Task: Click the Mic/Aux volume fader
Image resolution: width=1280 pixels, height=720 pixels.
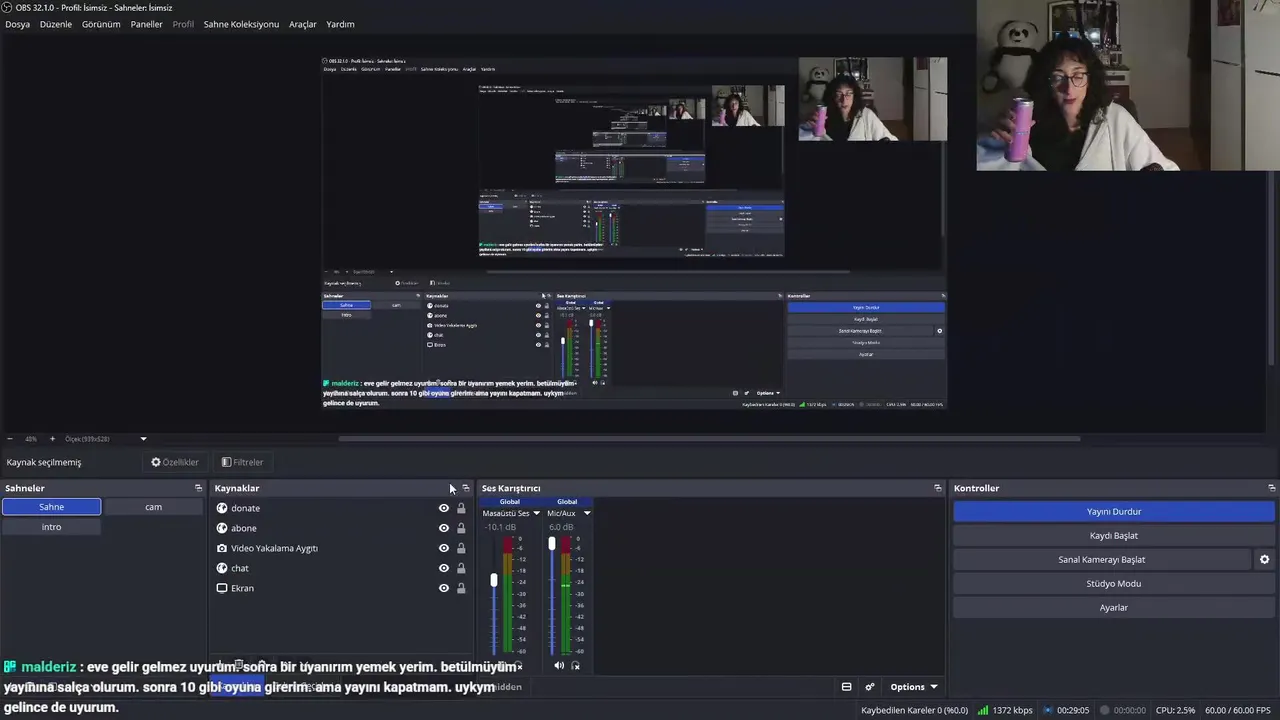Action: tap(551, 544)
